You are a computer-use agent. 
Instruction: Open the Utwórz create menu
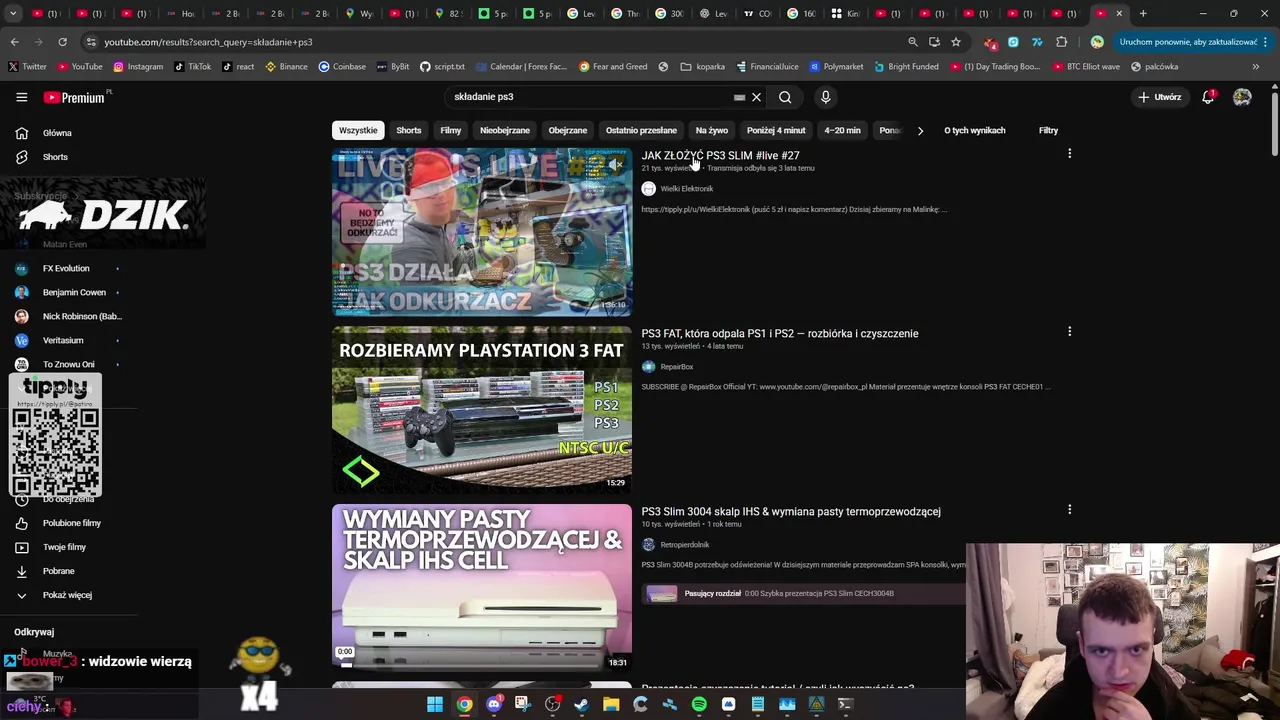(1160, 97)
